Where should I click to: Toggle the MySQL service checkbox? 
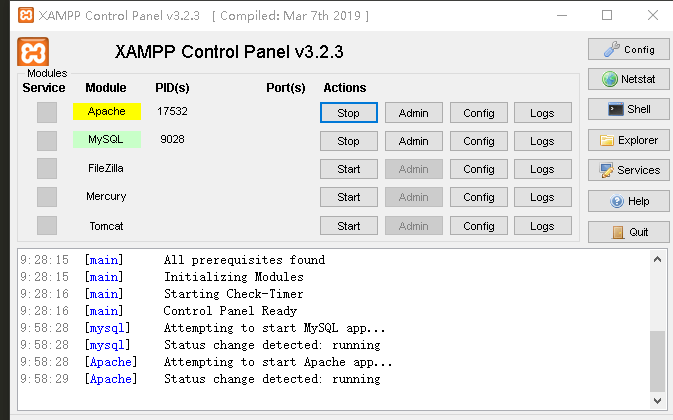pos(47,140)
